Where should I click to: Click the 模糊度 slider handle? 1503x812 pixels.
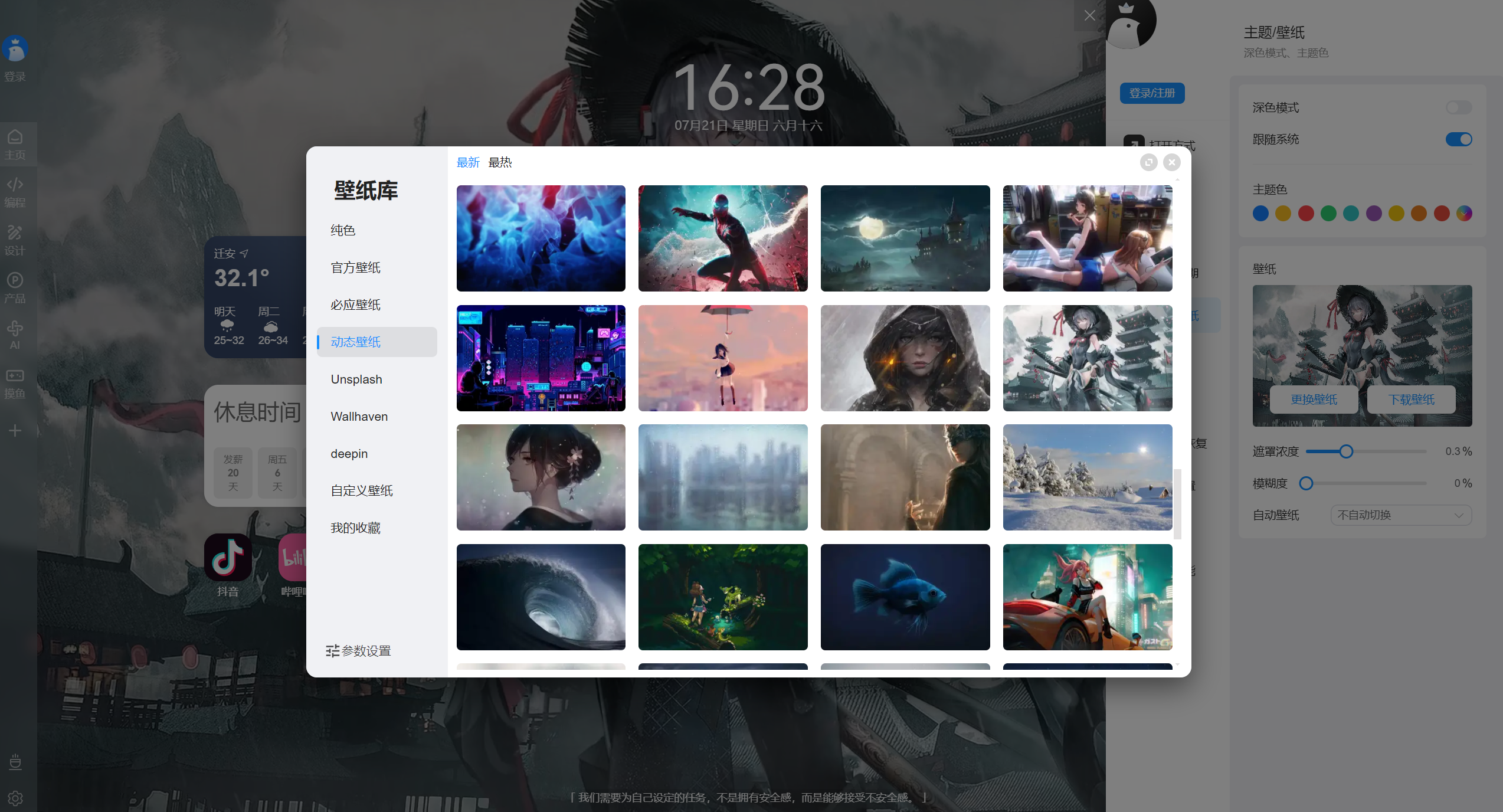point(1306,483)
